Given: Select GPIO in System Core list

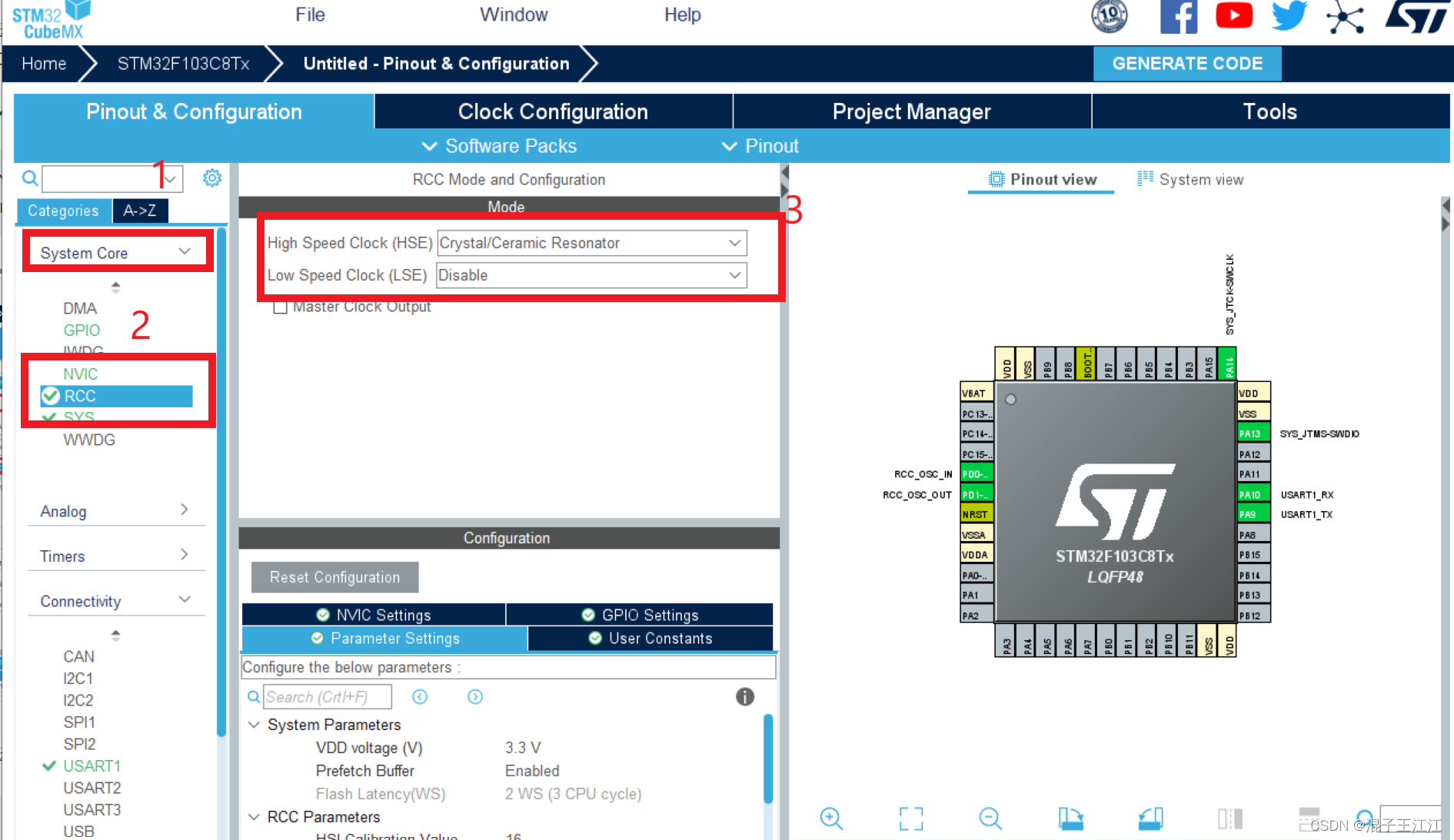Looking at the screenshot, I should pyautogui.click(x=82, y=330).
